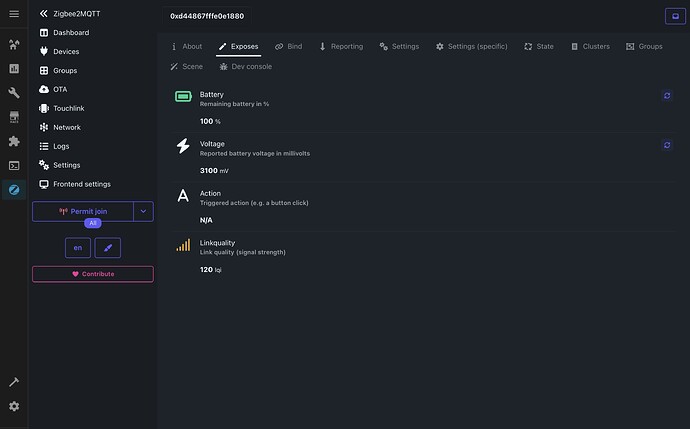Click the Permit join button
This screenshot has width=690, height=429.
pos(83,211)
